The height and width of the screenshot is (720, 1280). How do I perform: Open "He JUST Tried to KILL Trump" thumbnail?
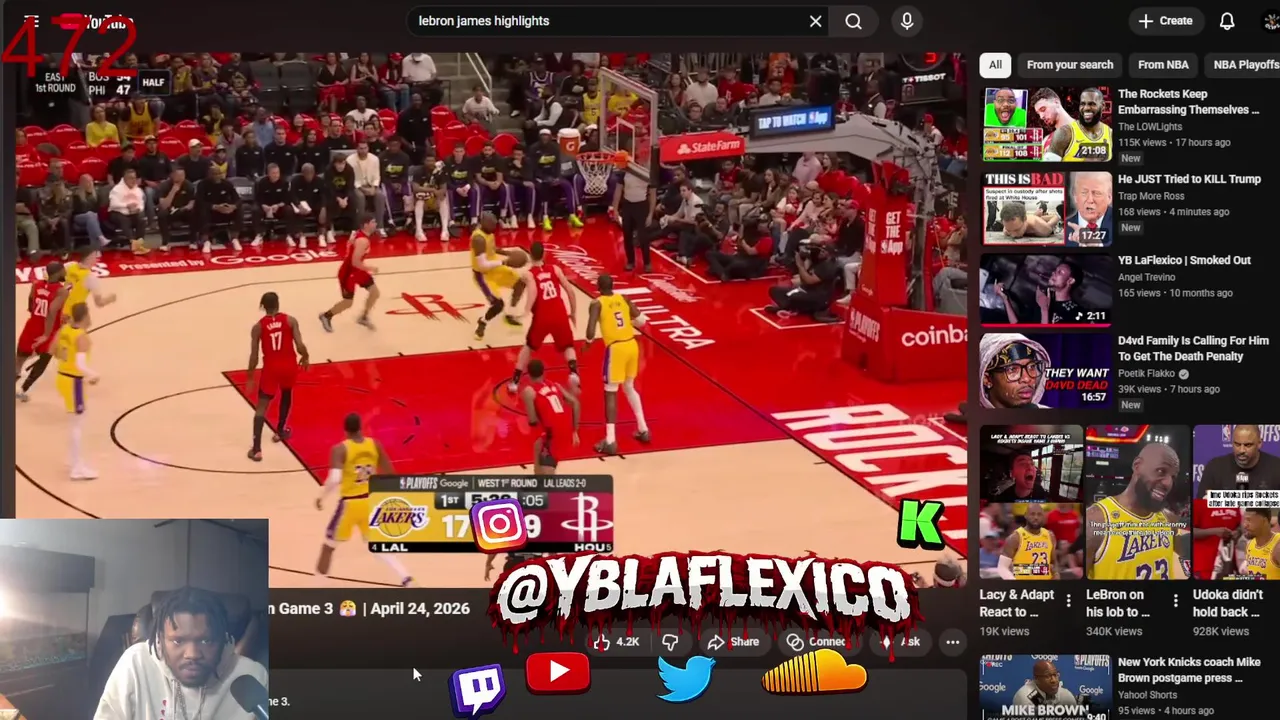click(1047, 208)
